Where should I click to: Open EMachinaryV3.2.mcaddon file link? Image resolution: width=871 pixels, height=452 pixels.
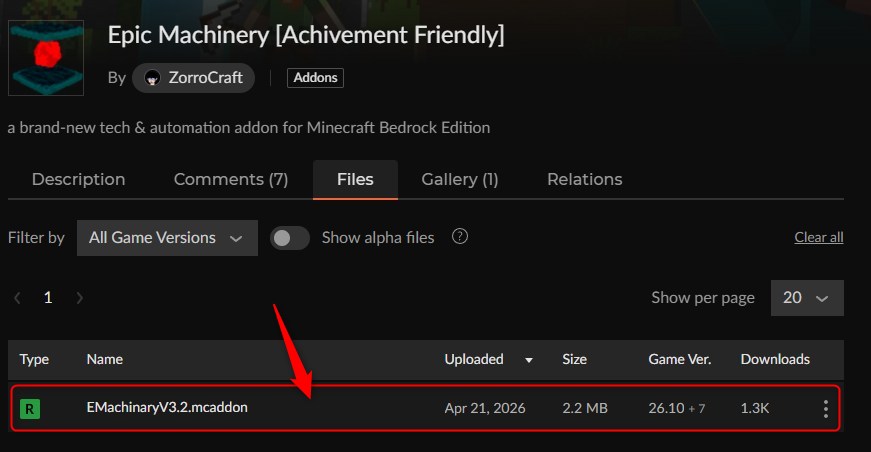167,408
